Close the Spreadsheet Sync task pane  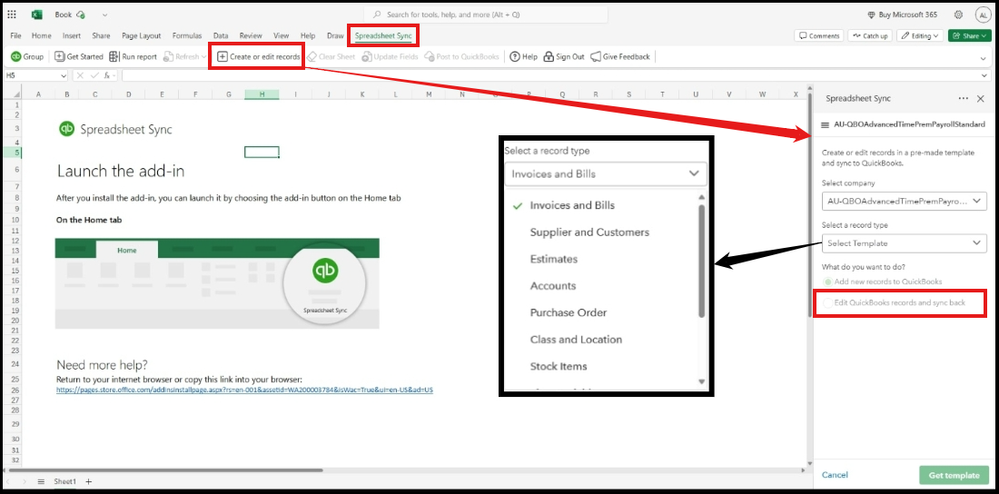click(981, 99)
